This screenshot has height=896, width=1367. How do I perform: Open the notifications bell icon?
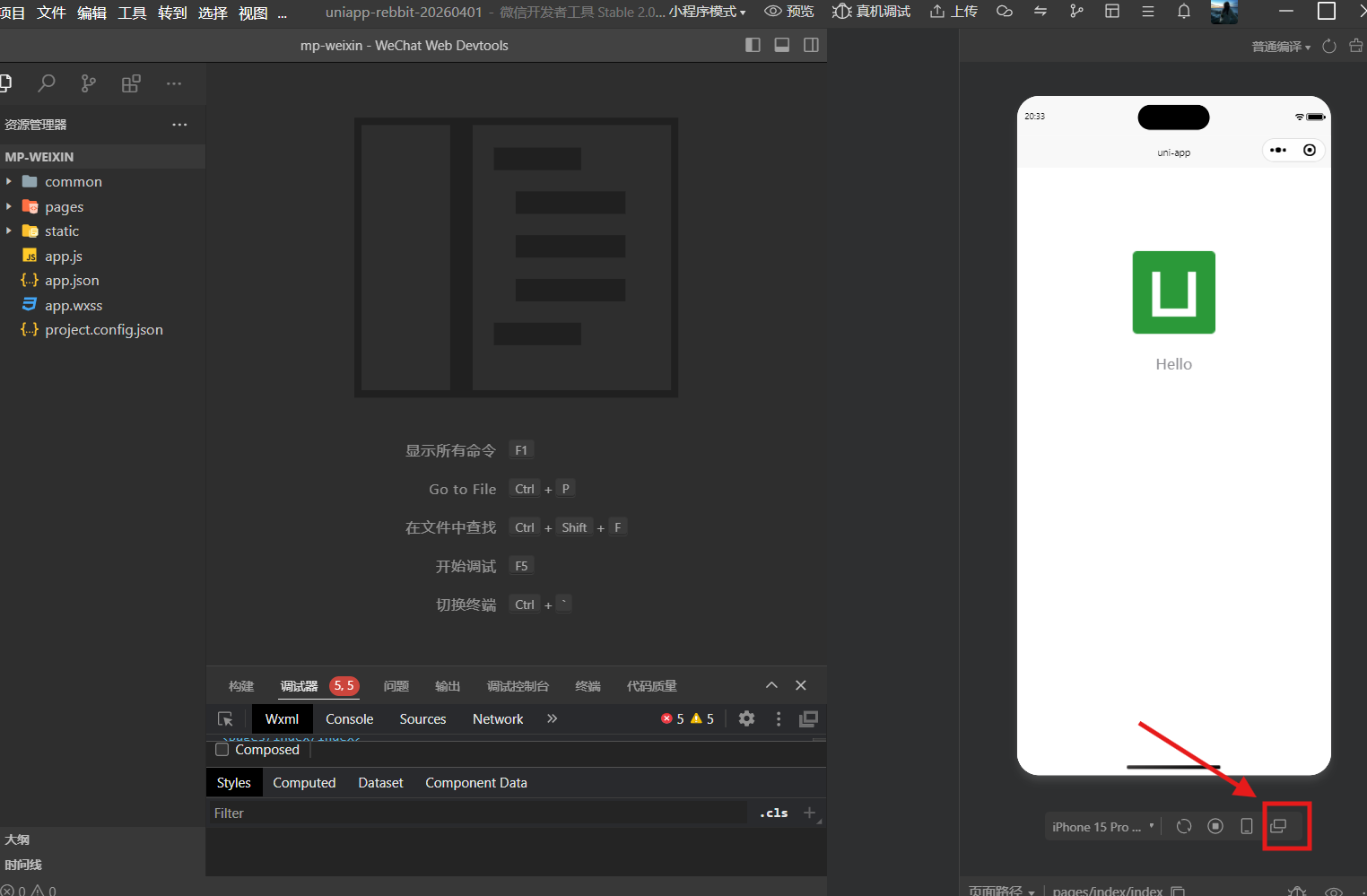pyautogui.click(x=1184, y=12)
